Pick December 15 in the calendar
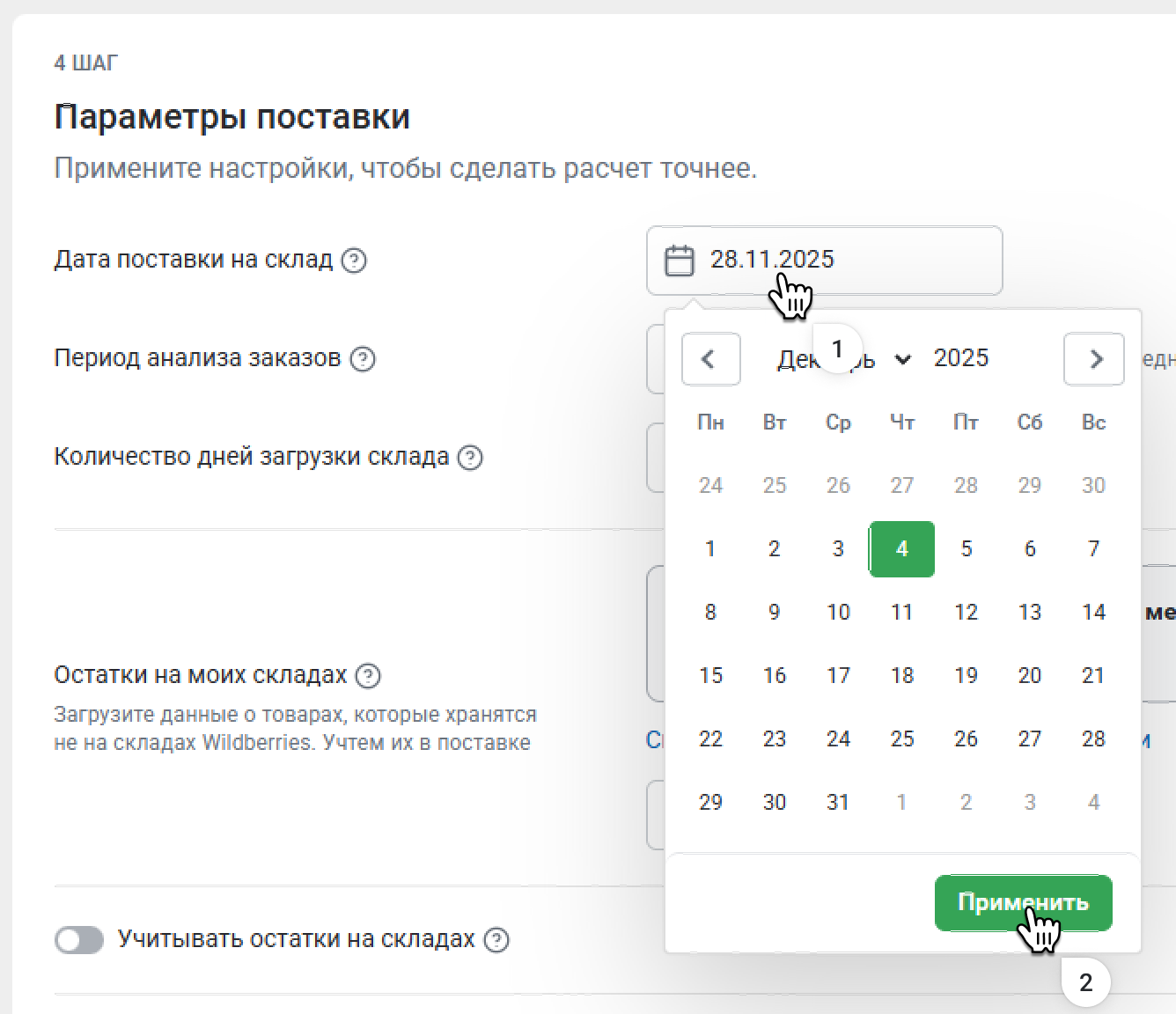 [710, 676]
